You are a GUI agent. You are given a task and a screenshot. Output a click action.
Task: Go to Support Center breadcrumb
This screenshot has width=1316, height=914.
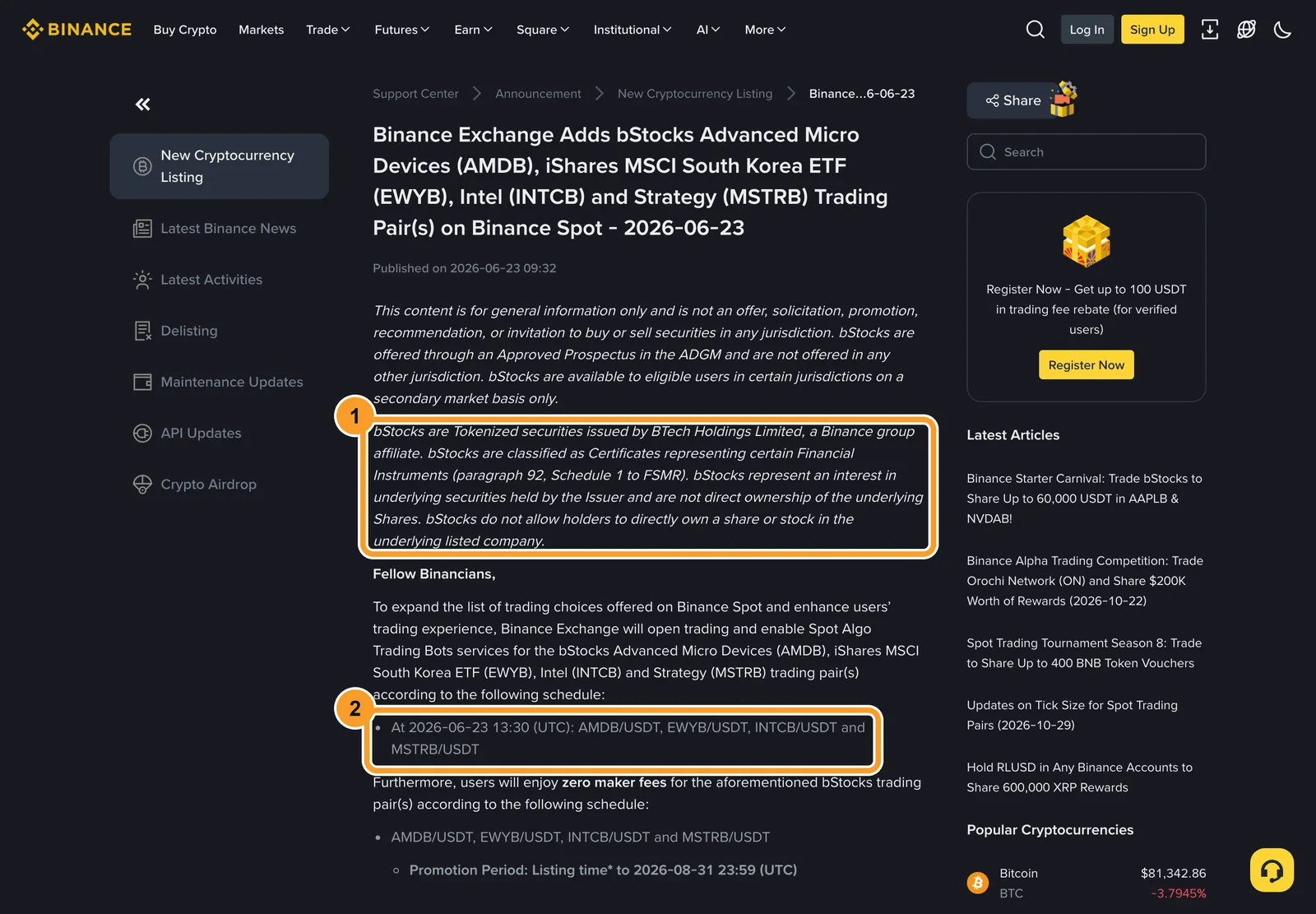(415, 94)
